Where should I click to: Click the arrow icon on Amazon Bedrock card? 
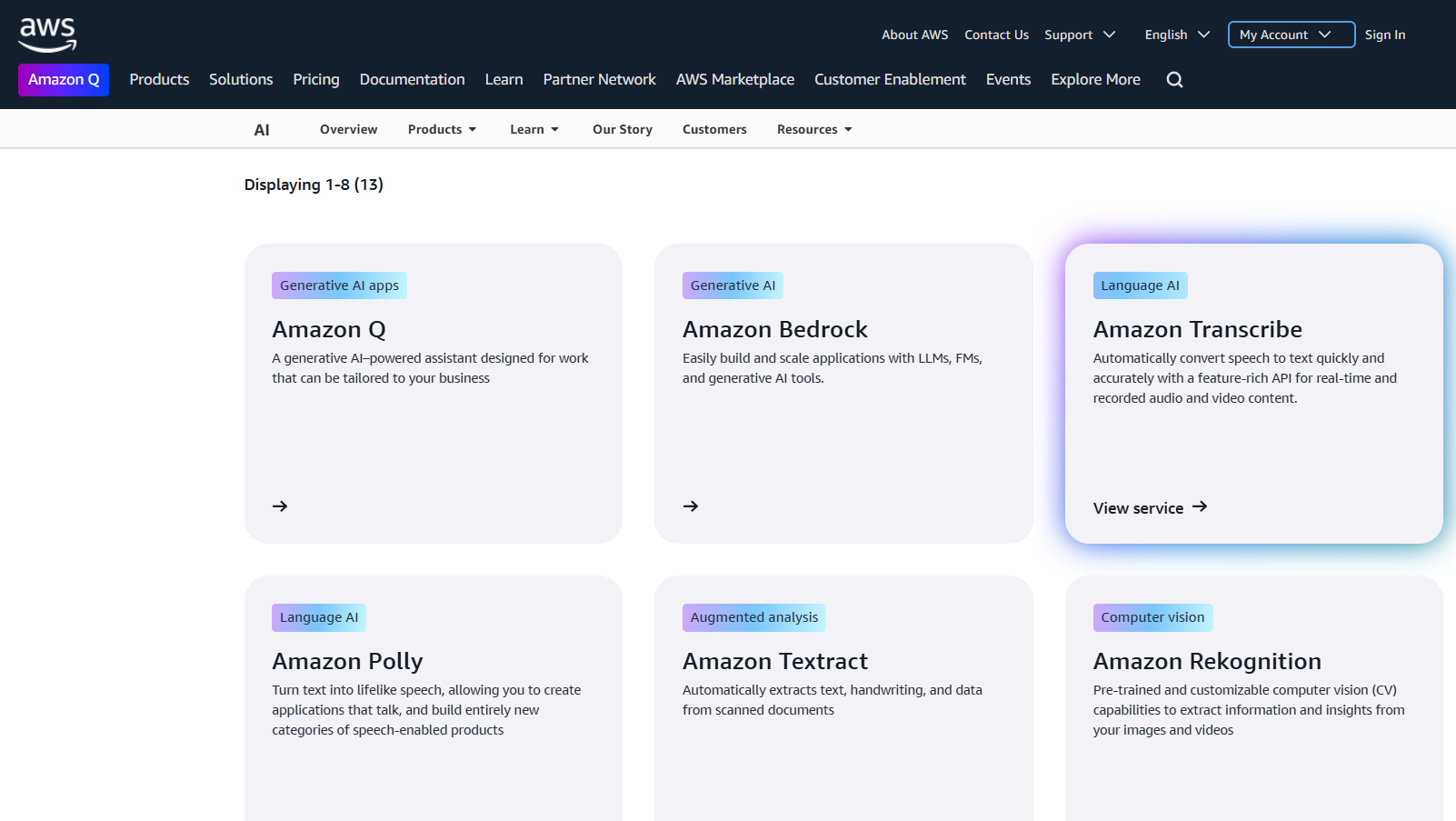pos(691,506)
